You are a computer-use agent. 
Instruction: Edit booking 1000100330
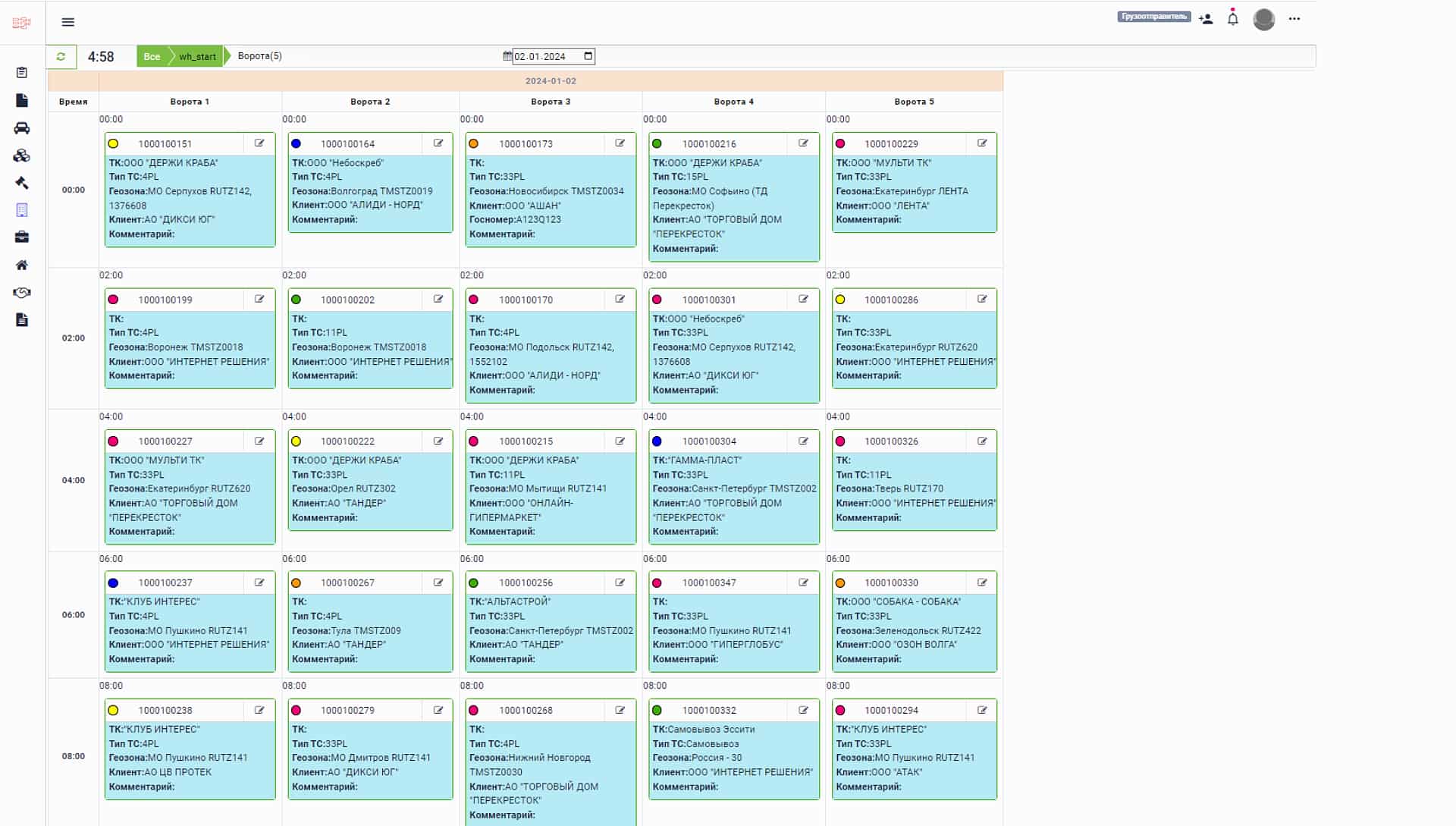pos(983,583)
